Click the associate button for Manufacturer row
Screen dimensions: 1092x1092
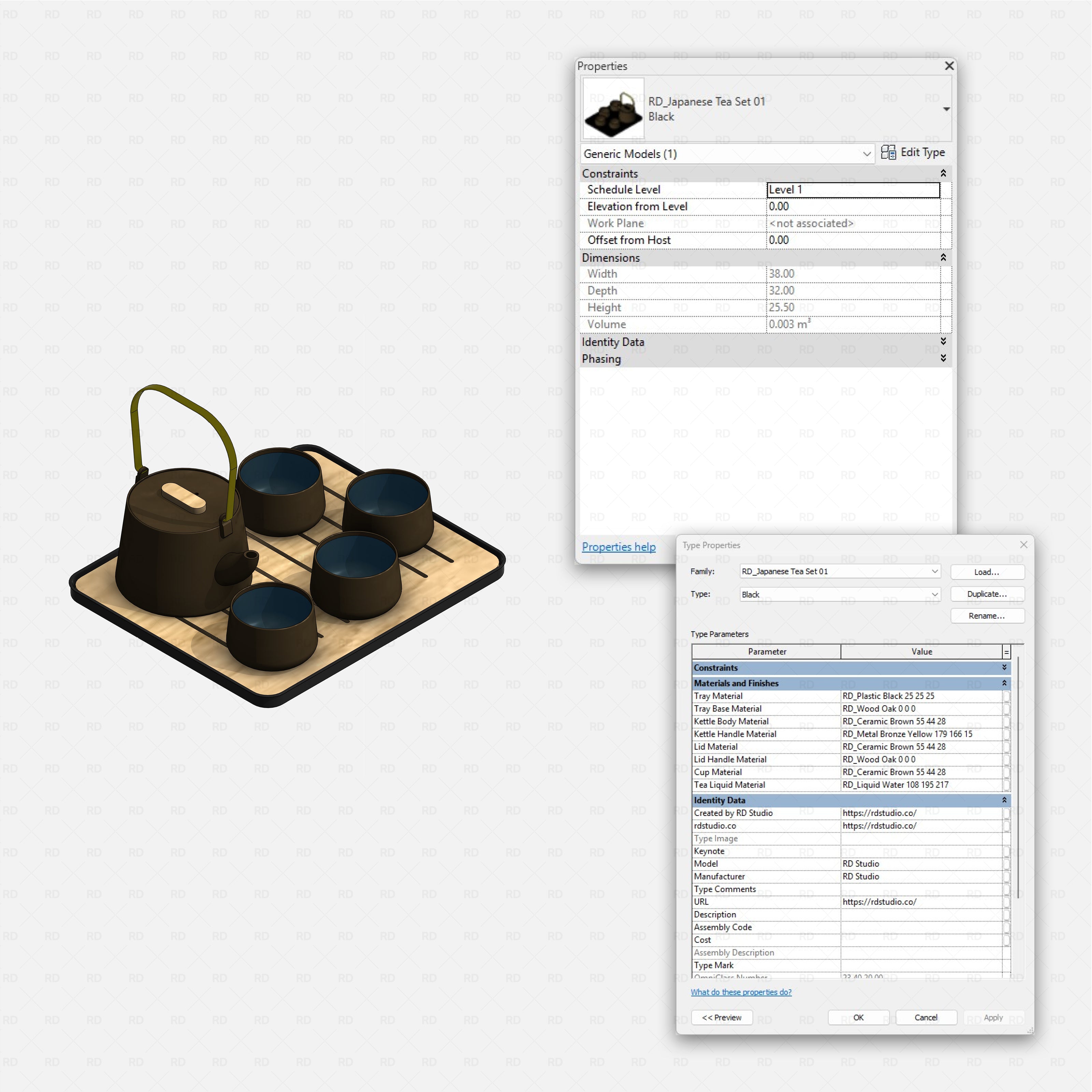tap(1006, 877)
